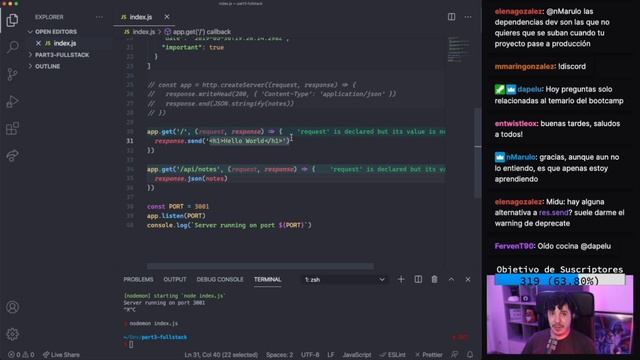Collapse the Open Editors section
Image resolution: width=640 pixels, height=360 pixels.
pyautogui.click(x=56, y=31)
